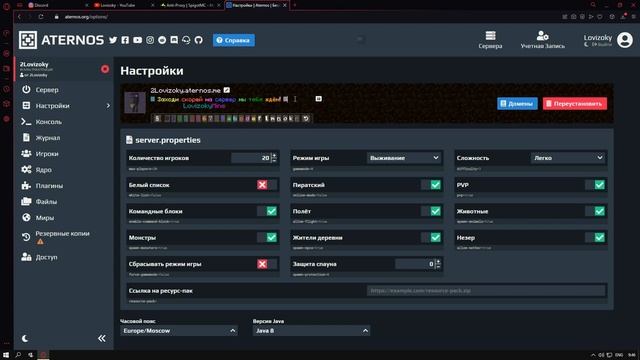Toggle the Полёт option
The width and height of the screenshot is (640, 360).
pos(431,211)
